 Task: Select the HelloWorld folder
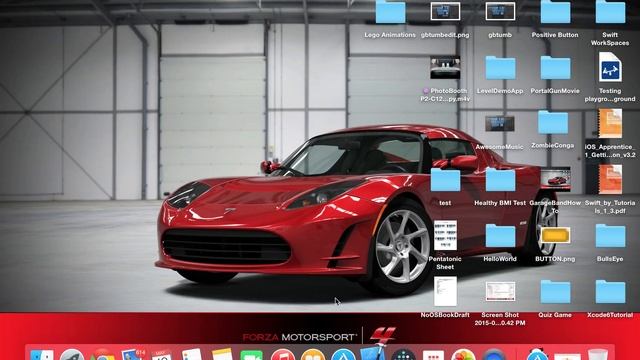coord(500,236)
